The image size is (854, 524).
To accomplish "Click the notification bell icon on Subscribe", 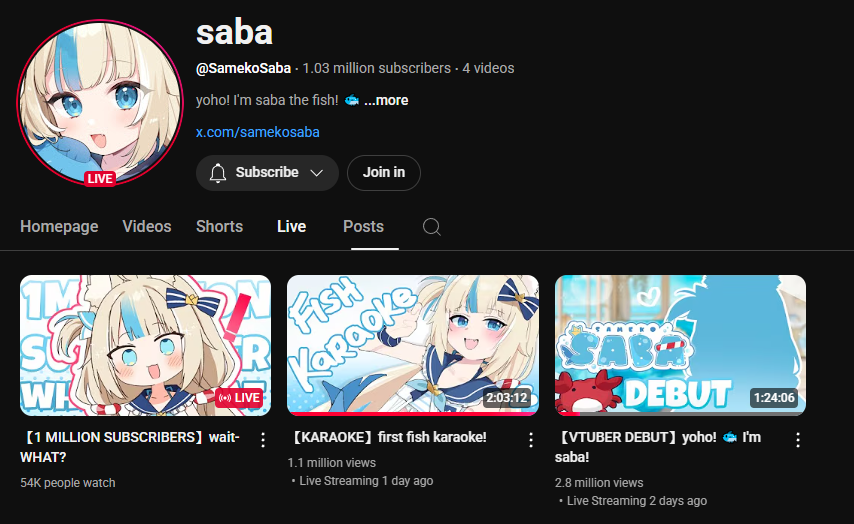I will coord(218,173).
